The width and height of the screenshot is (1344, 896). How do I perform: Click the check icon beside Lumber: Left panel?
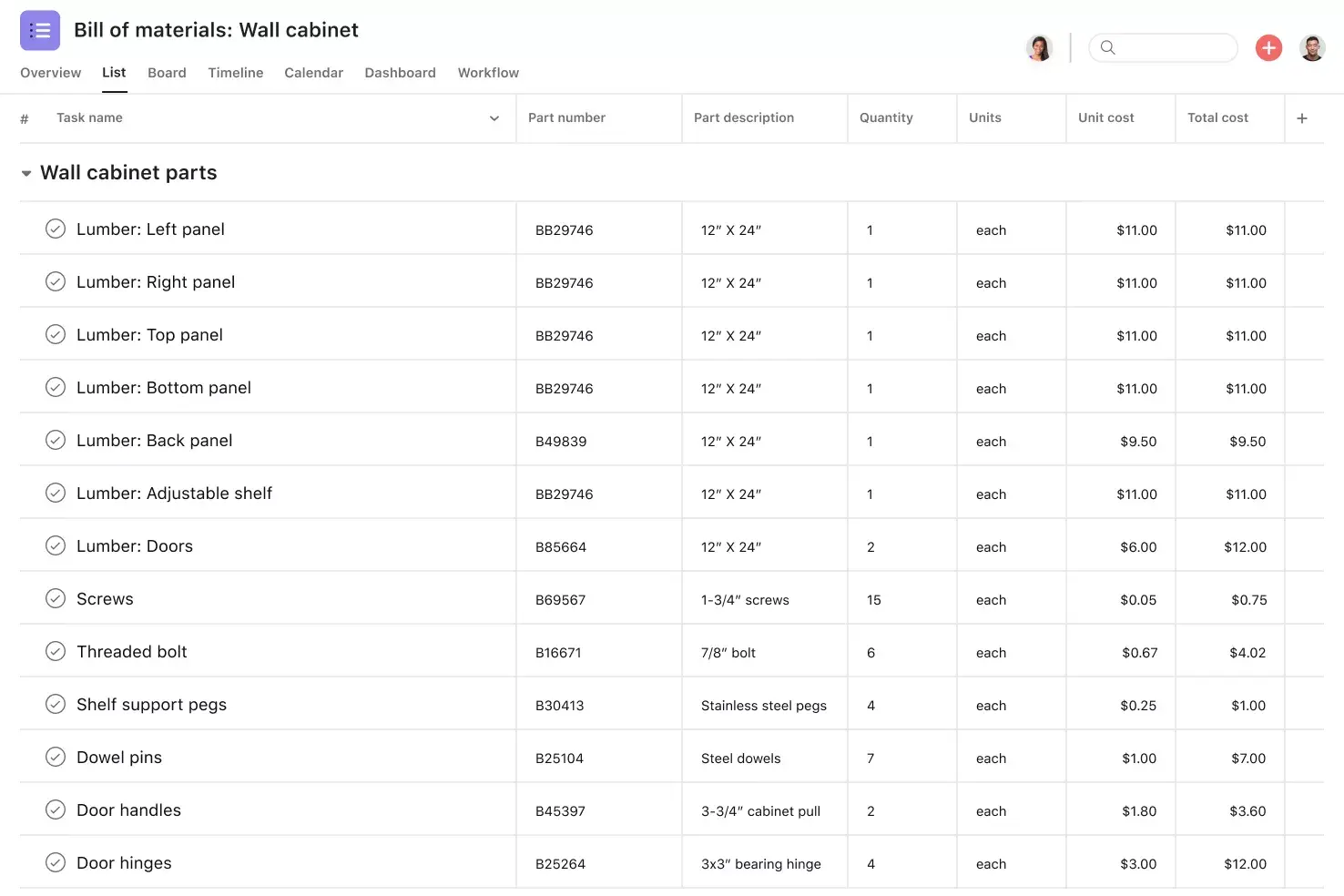pyautogui.click(x=55, y=229)
